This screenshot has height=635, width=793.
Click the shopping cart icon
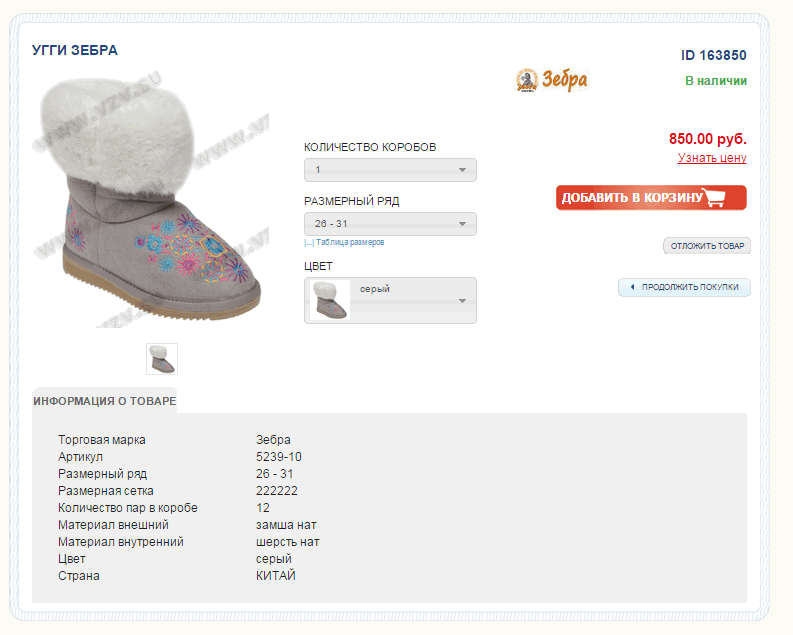tap(715, 197)
